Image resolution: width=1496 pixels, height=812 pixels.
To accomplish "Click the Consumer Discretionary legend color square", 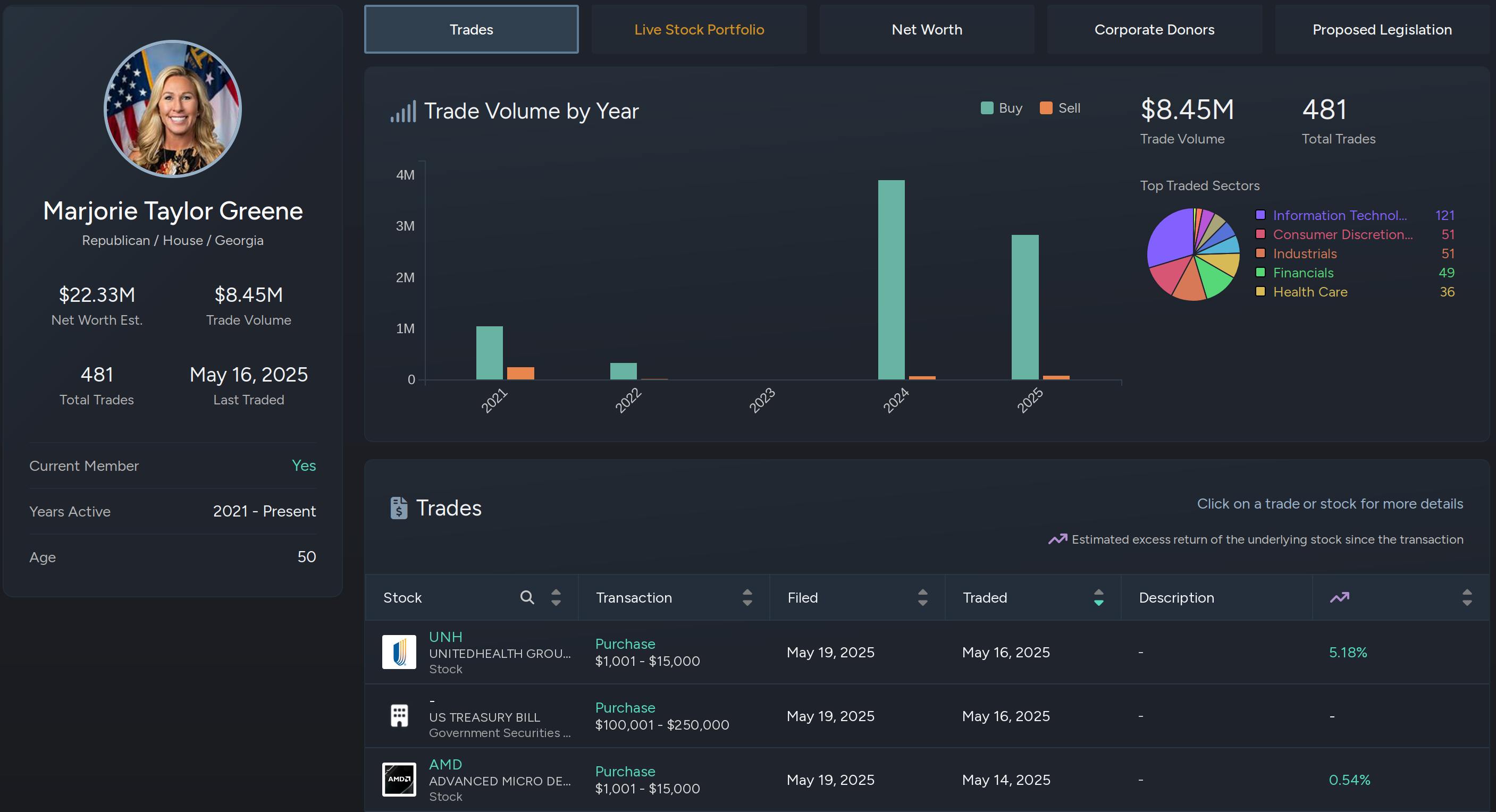I will 1260,234.
